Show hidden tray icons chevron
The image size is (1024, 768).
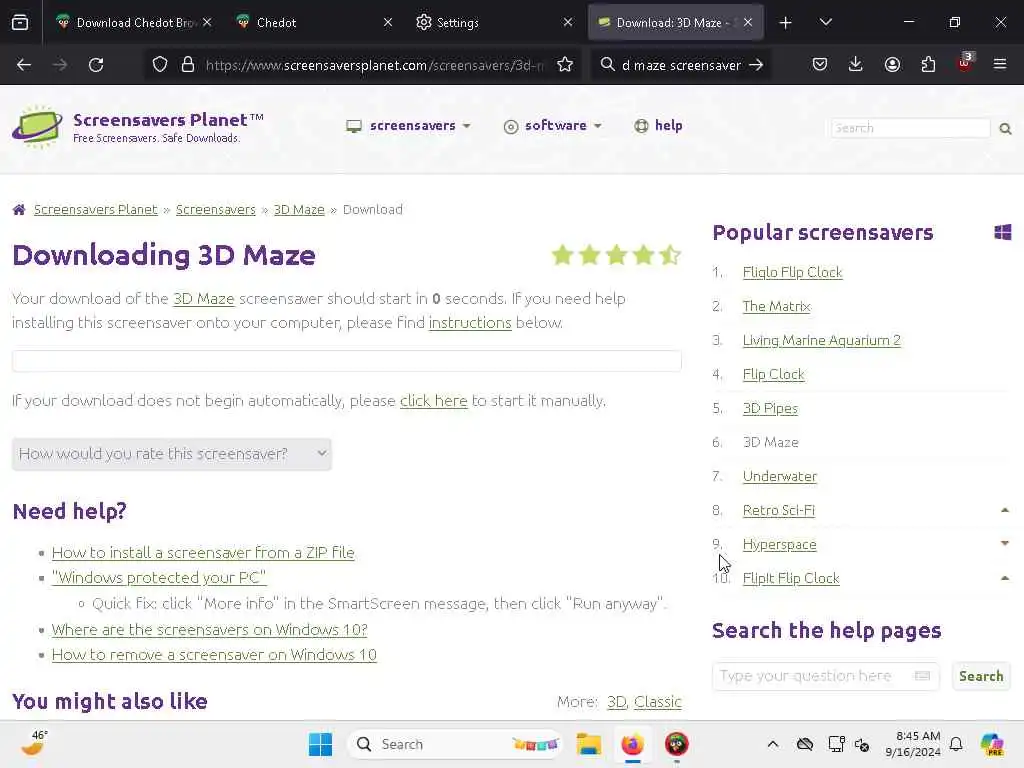(x=773, y=744)
